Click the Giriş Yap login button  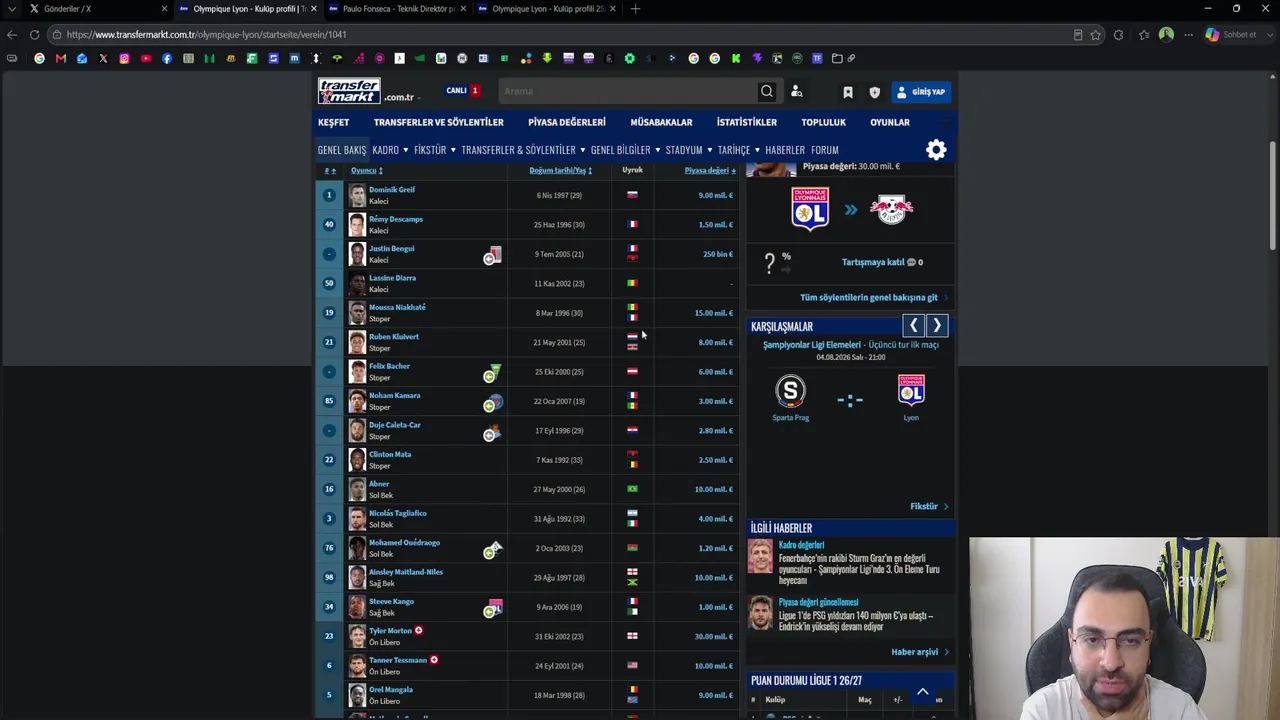(920, 92)
